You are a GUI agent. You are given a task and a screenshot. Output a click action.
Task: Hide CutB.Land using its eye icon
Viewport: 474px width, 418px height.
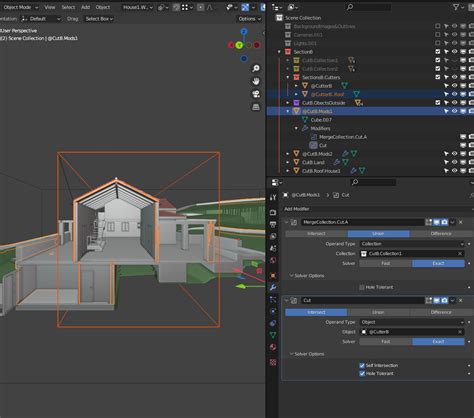tap(455, 162)
